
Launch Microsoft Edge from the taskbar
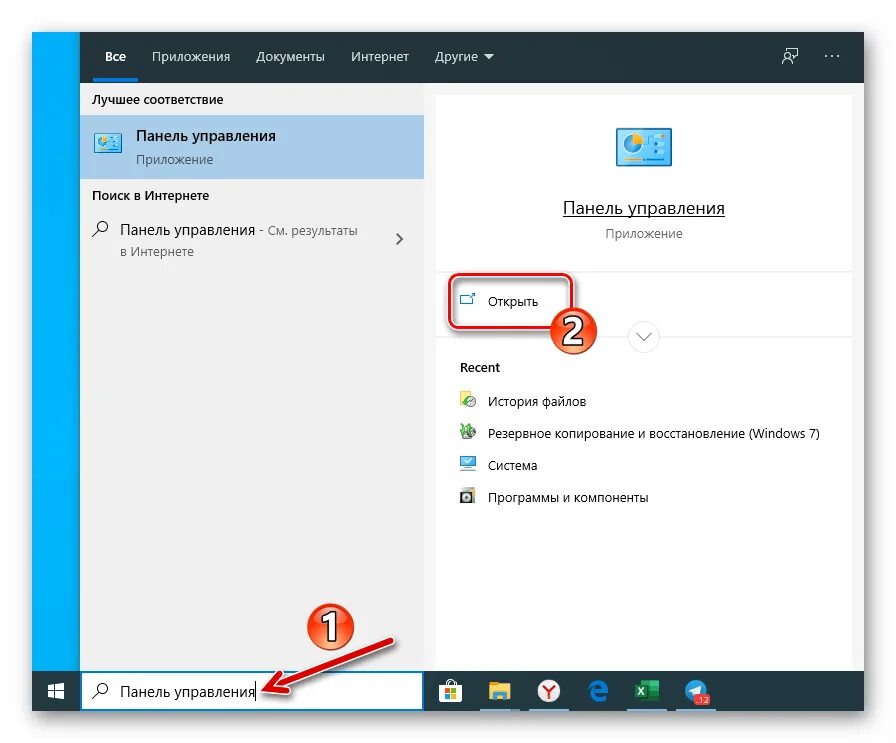[598, 692]
